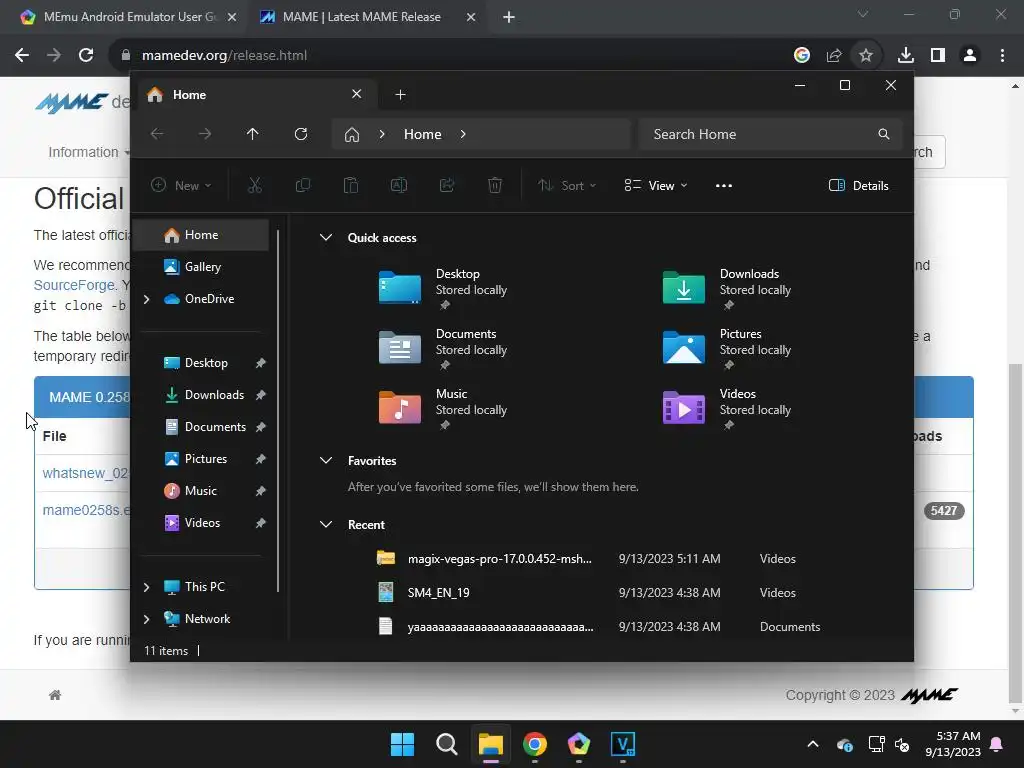Click the Delete trash icon in Explorer toolbar
Screen dimensions: 1024x768
point(495,185)
